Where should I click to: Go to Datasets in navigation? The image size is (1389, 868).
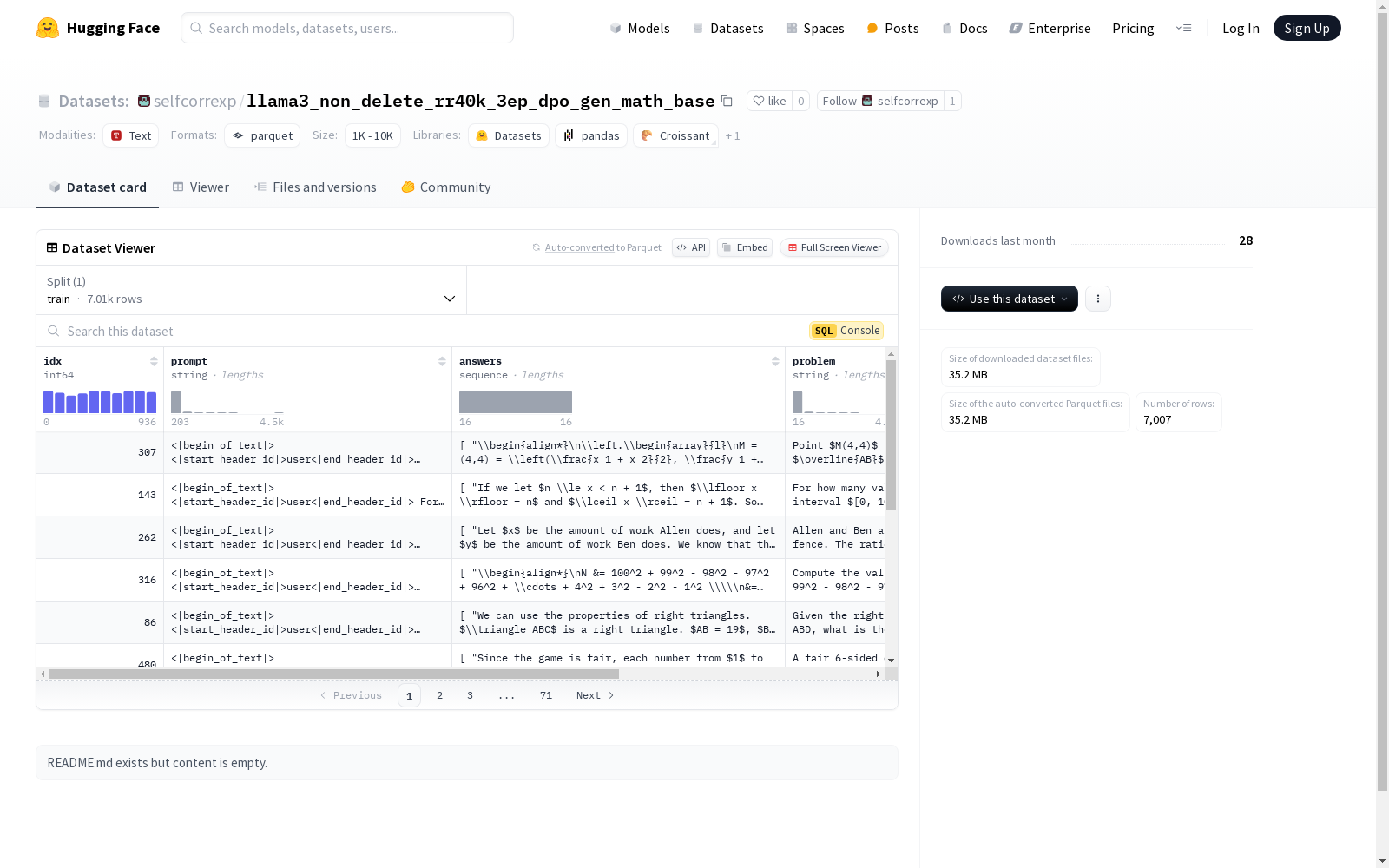click(x=727, y=28)
